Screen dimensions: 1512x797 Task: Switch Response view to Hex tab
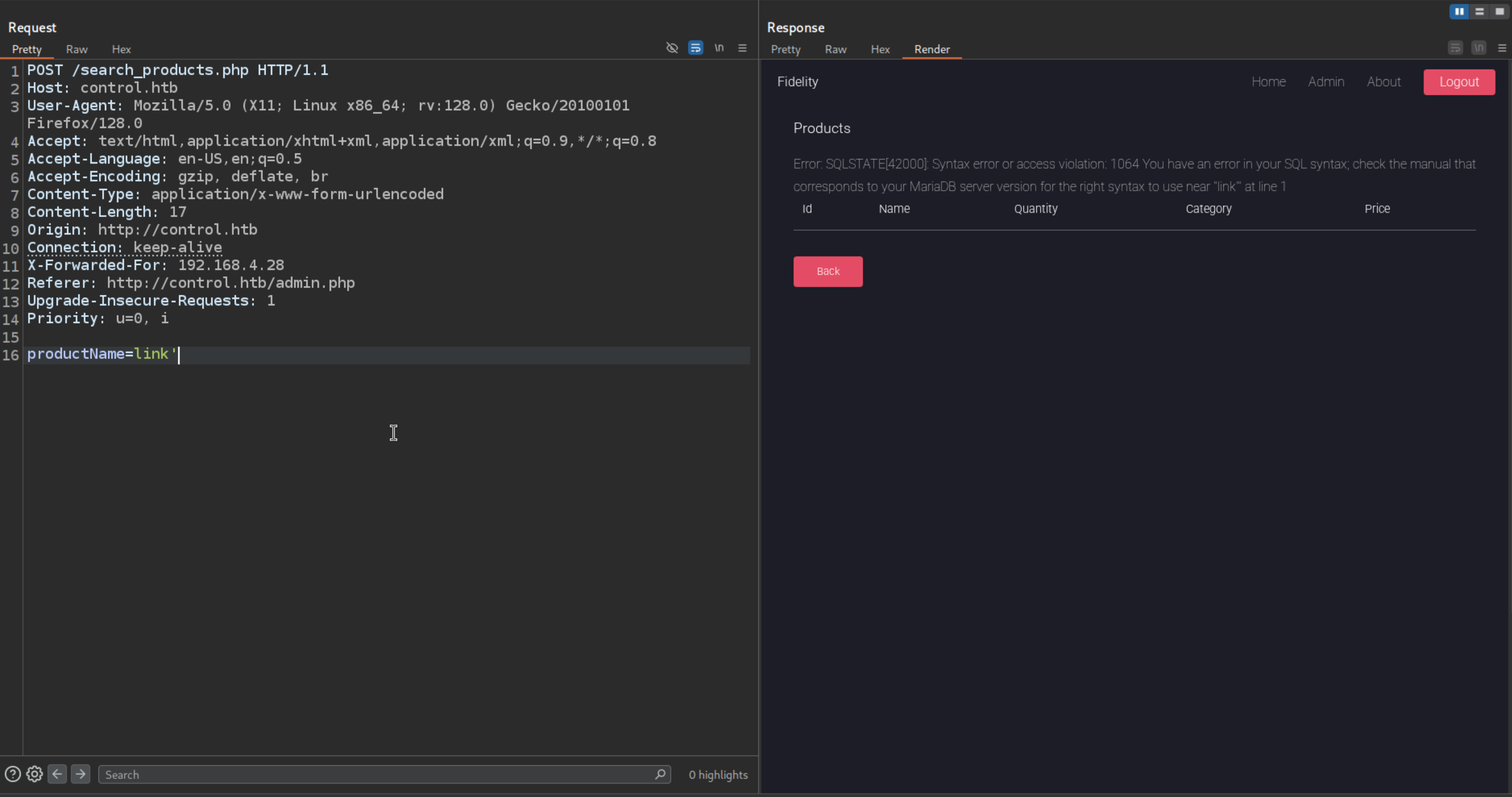point(880,49)
